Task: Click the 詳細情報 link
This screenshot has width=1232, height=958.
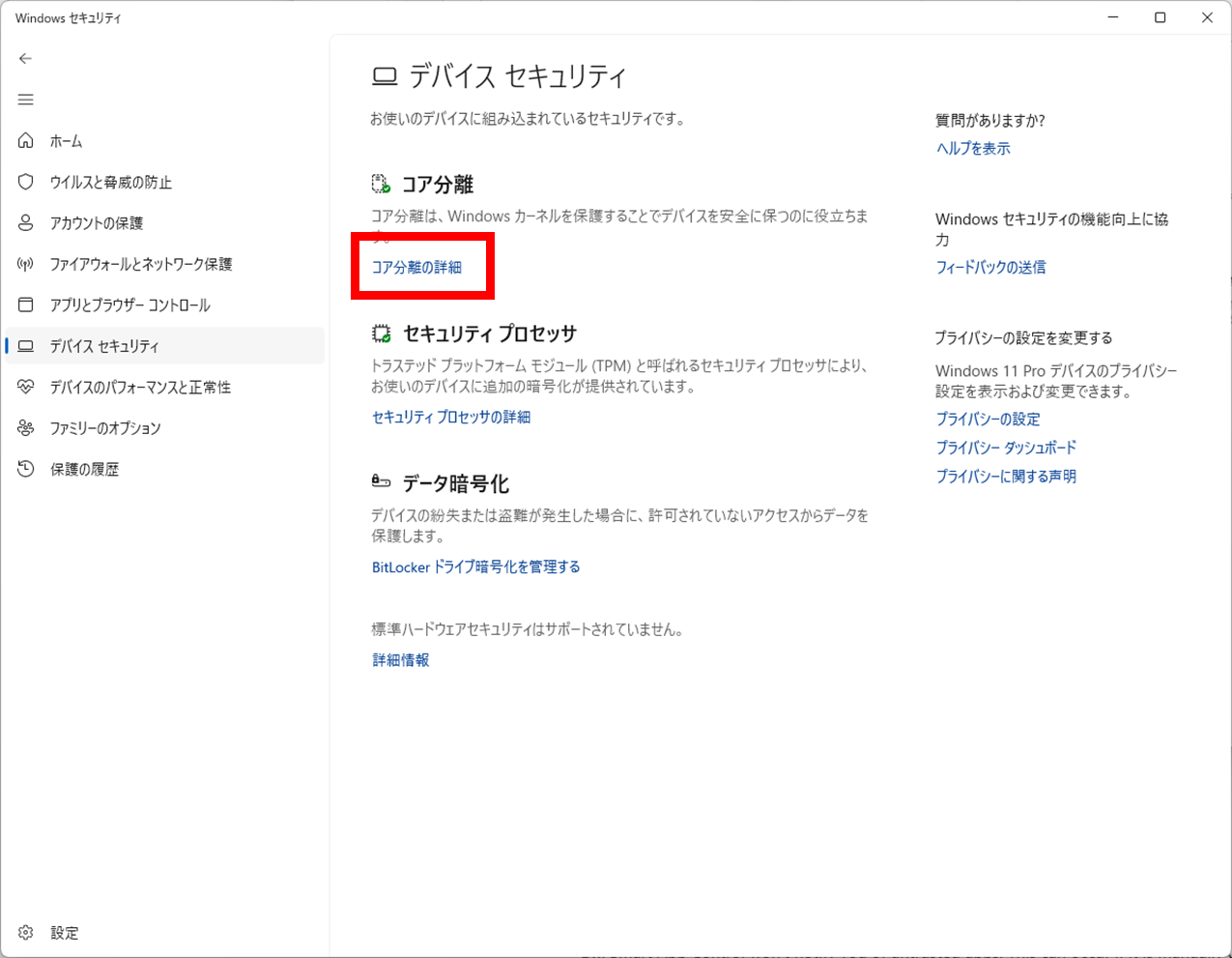Action: click(x=400, y=659)
